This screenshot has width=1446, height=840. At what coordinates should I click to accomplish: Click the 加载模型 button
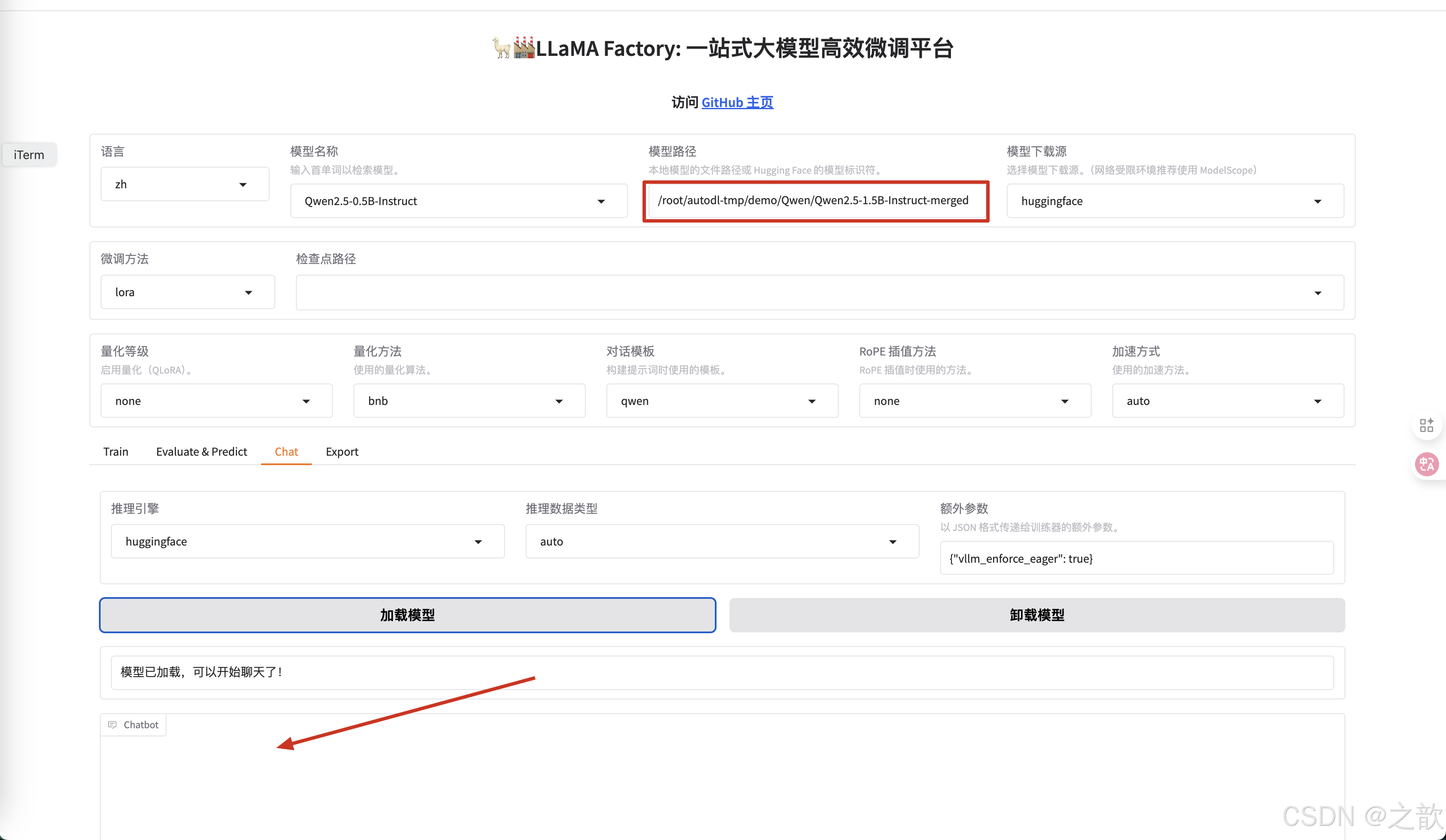pos(407,615)
